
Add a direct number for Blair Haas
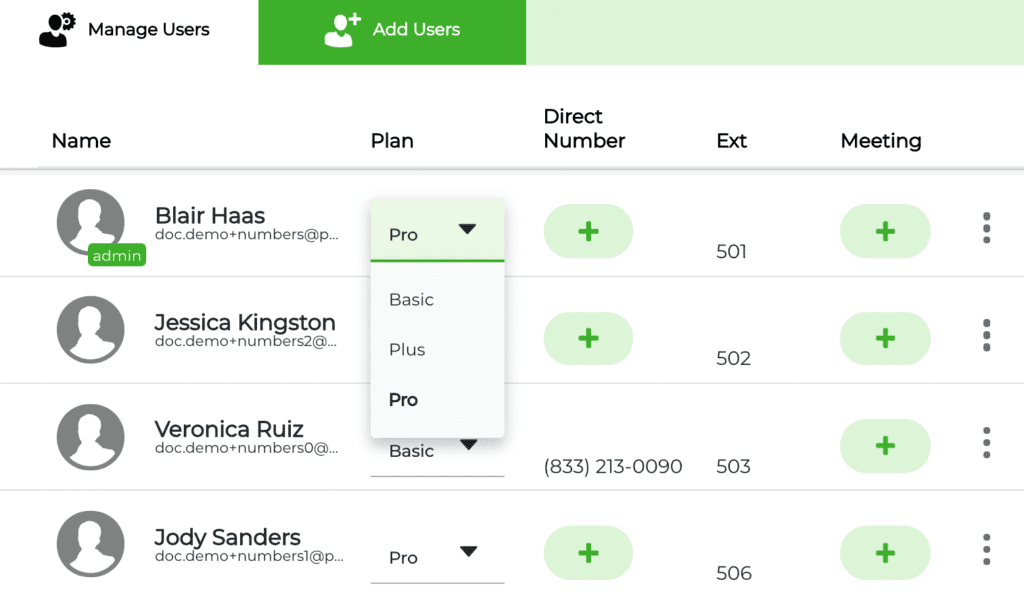[588, 231]
